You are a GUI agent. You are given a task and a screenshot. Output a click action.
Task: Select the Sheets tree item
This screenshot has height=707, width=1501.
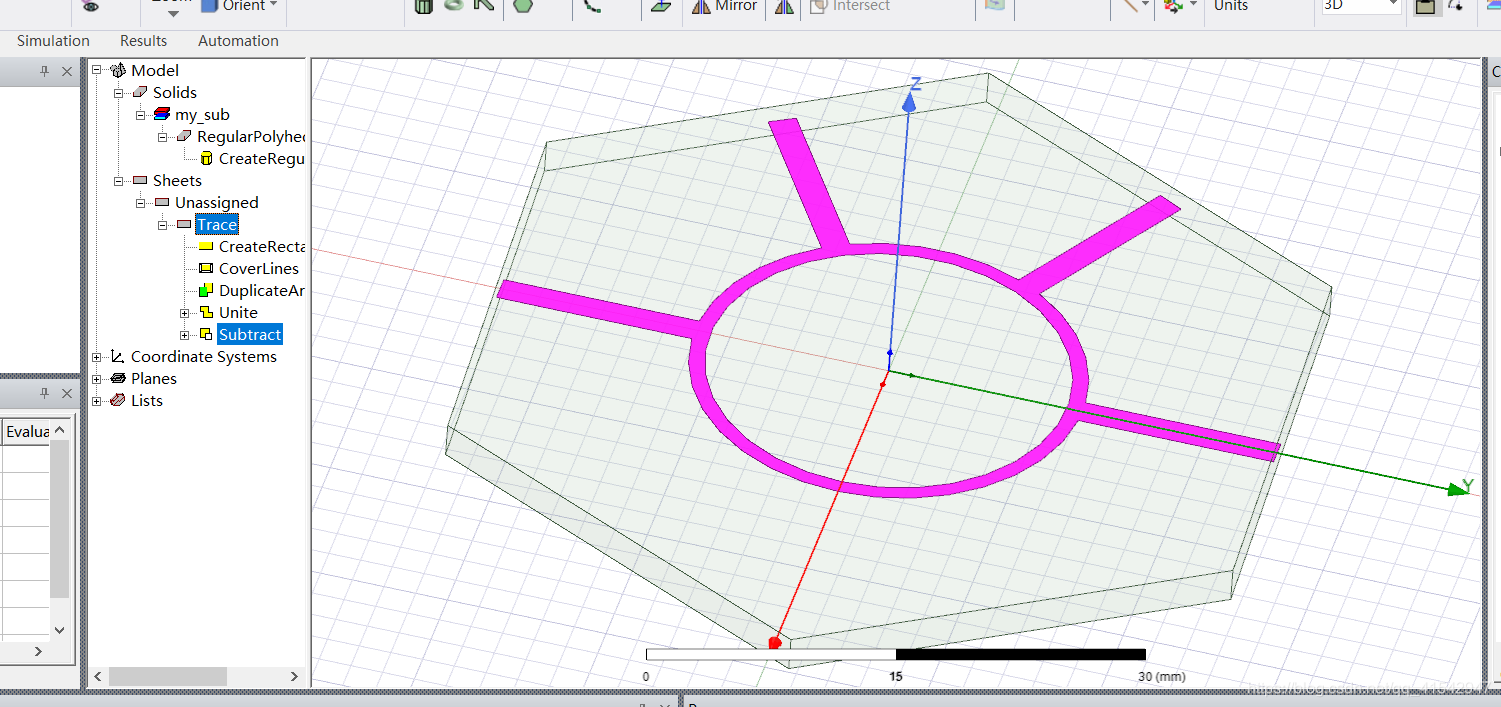click(177, 180)
